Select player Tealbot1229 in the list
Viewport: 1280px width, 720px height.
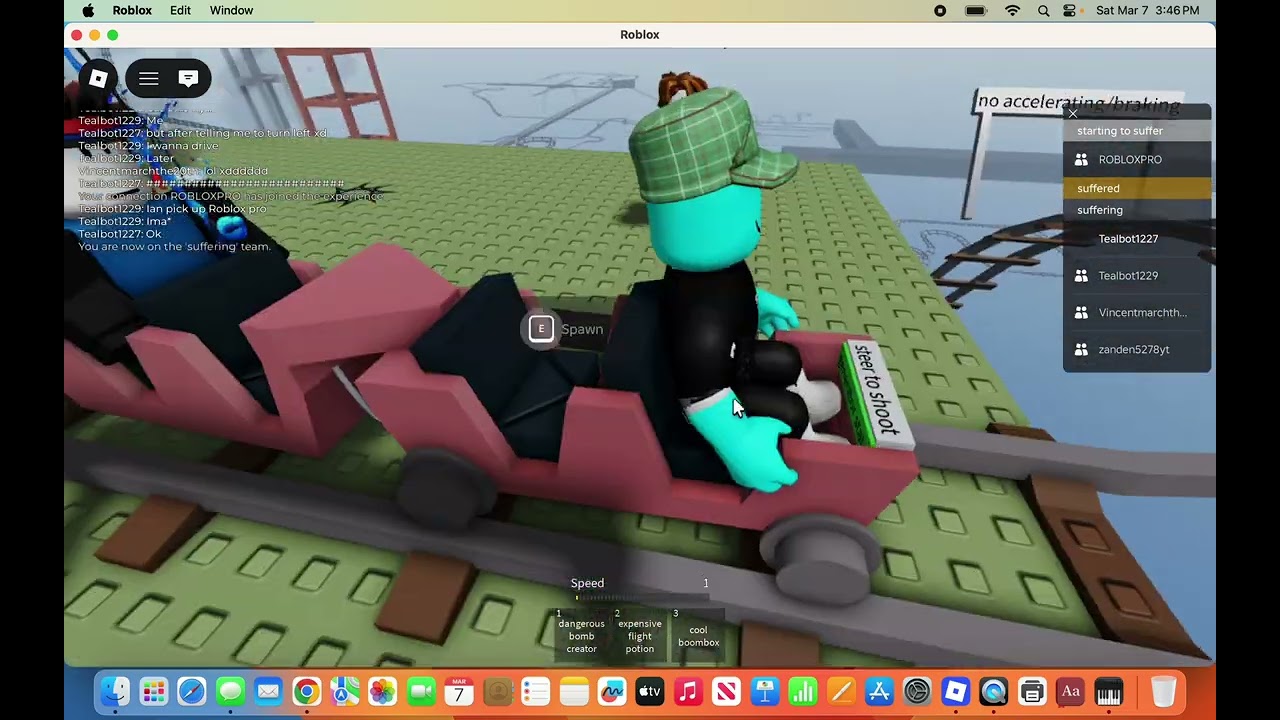1137,276
